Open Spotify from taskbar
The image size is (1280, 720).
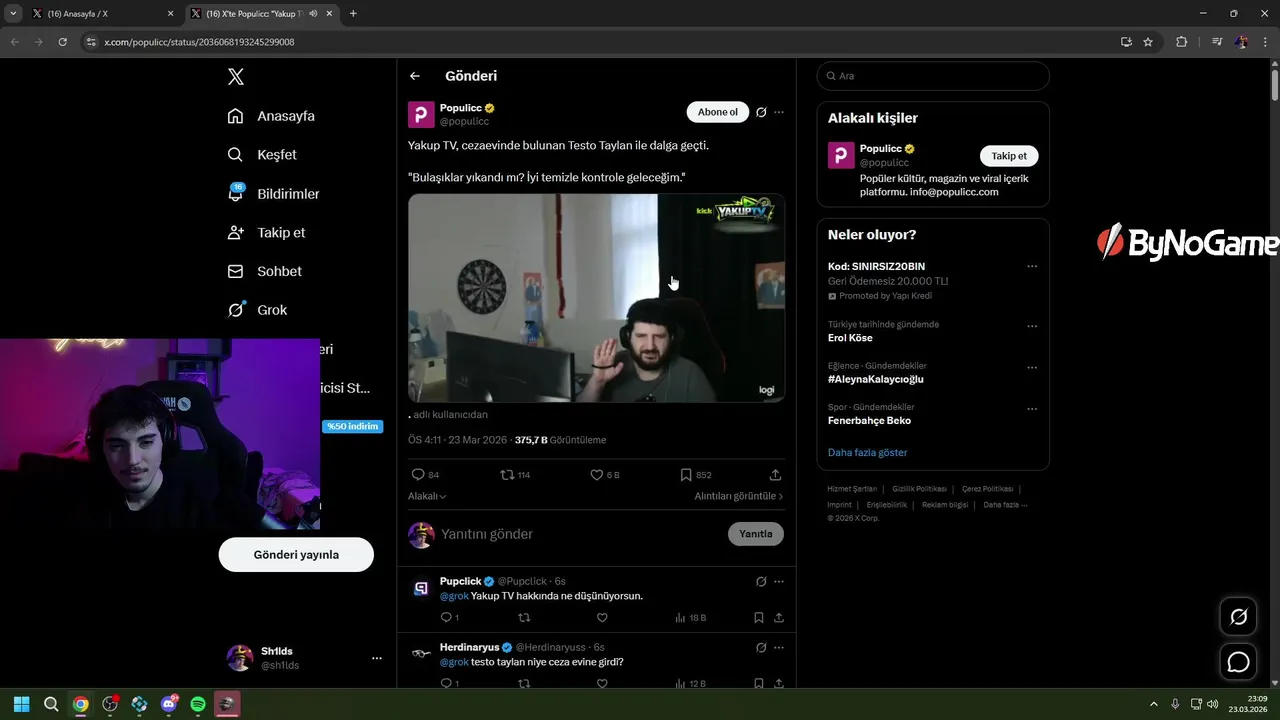coord(198,704)
